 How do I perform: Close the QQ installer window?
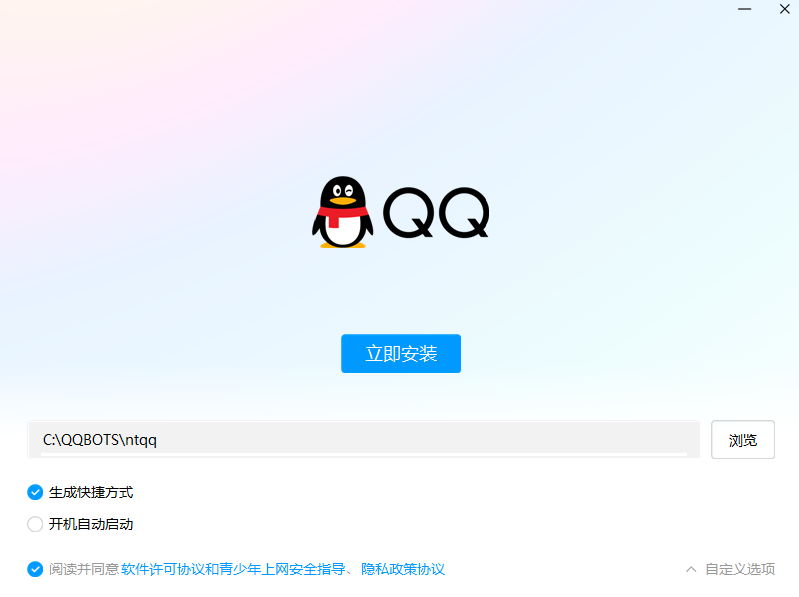pyautogui.click(x=785, y=9)
